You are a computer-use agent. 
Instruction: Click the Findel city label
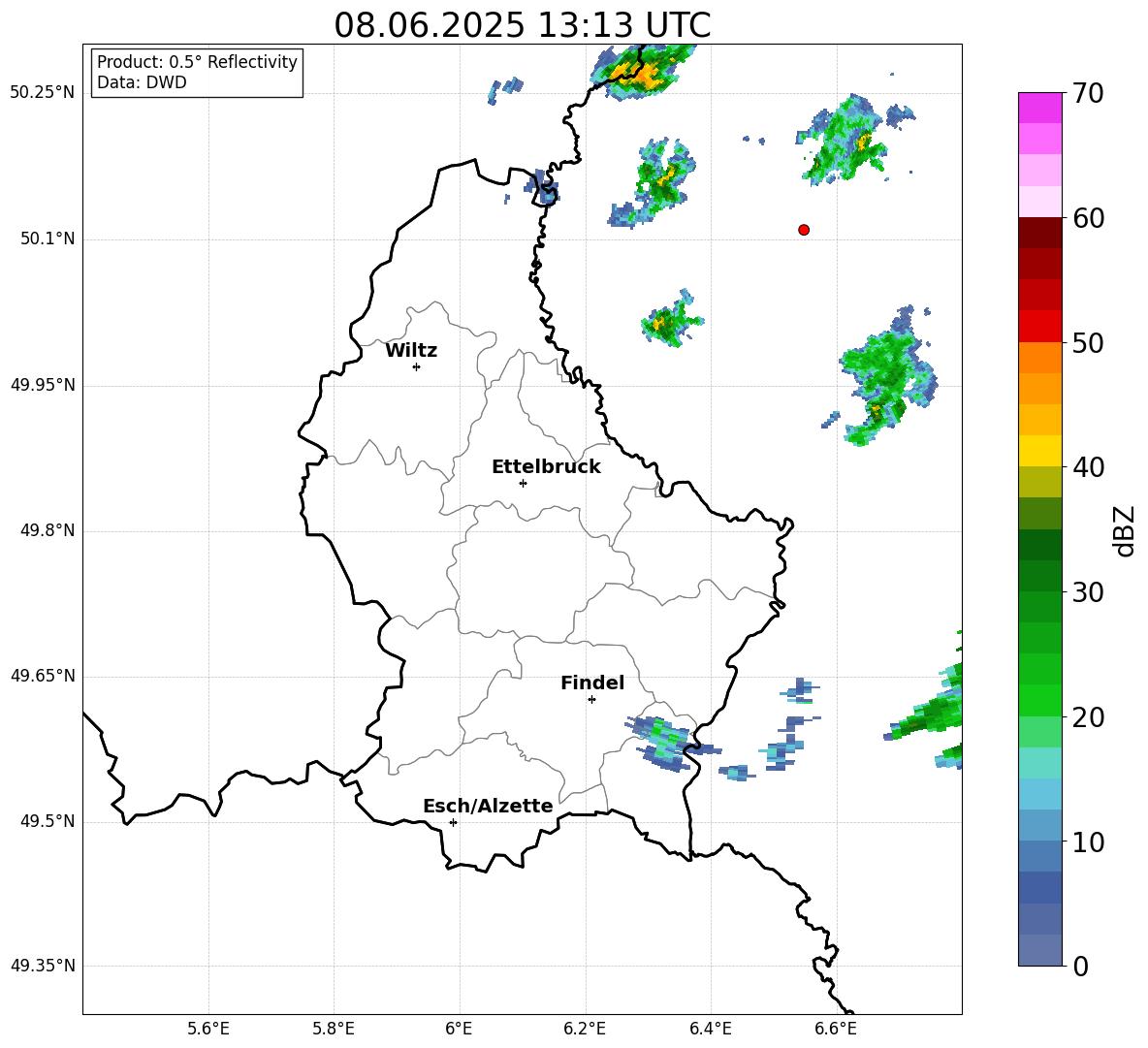(592, 683)
